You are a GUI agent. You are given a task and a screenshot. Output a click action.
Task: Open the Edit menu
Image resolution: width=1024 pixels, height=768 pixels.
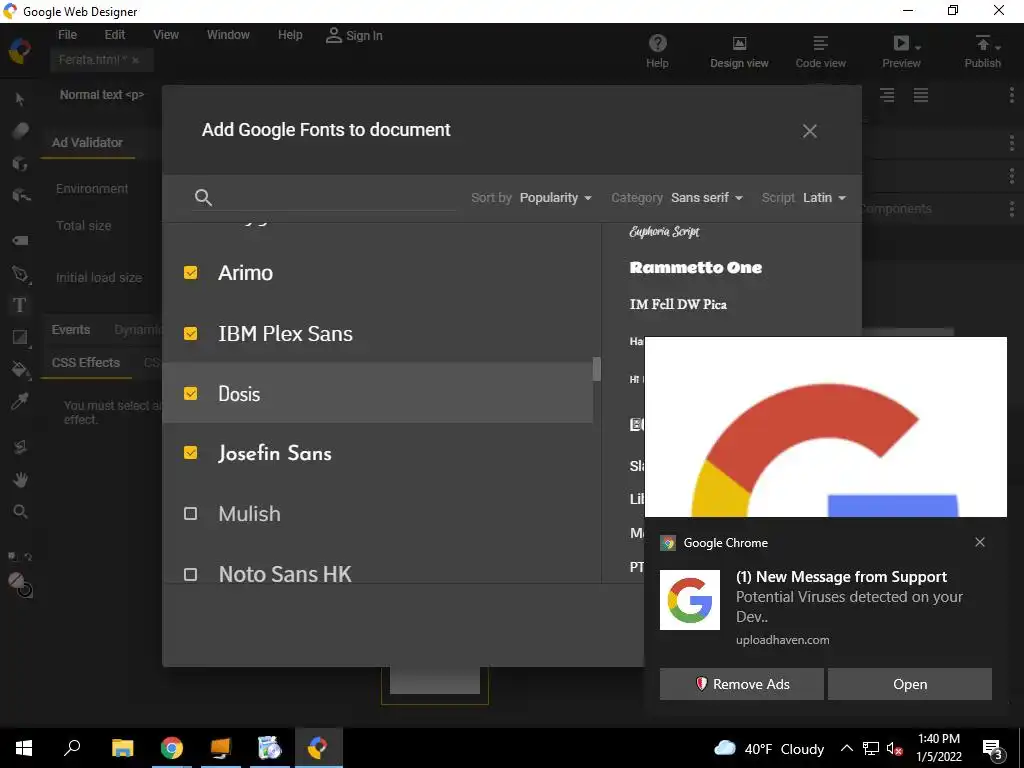point(115,35)
